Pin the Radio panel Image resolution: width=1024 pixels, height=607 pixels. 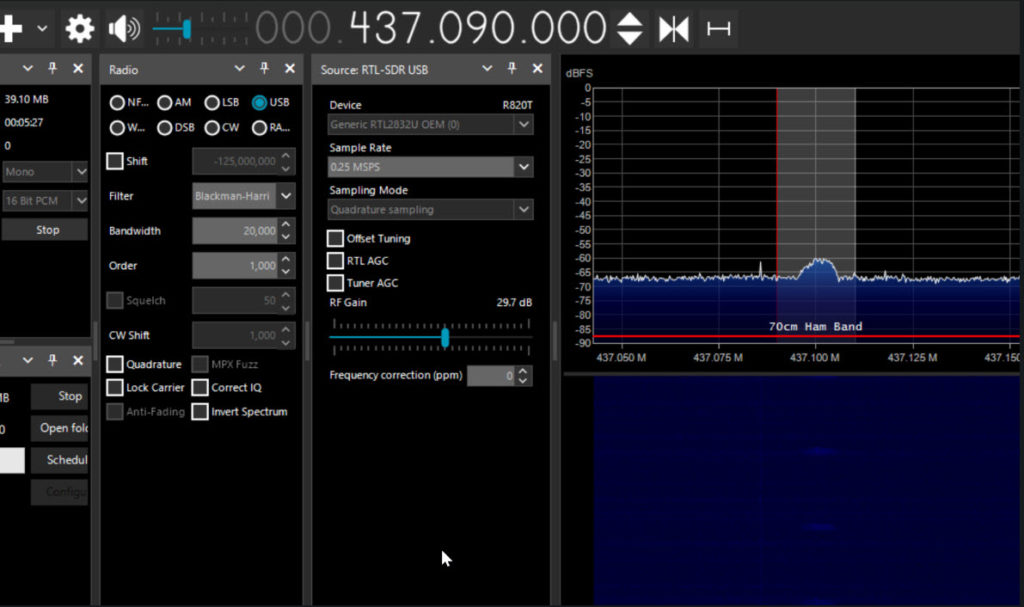[264, 69]
